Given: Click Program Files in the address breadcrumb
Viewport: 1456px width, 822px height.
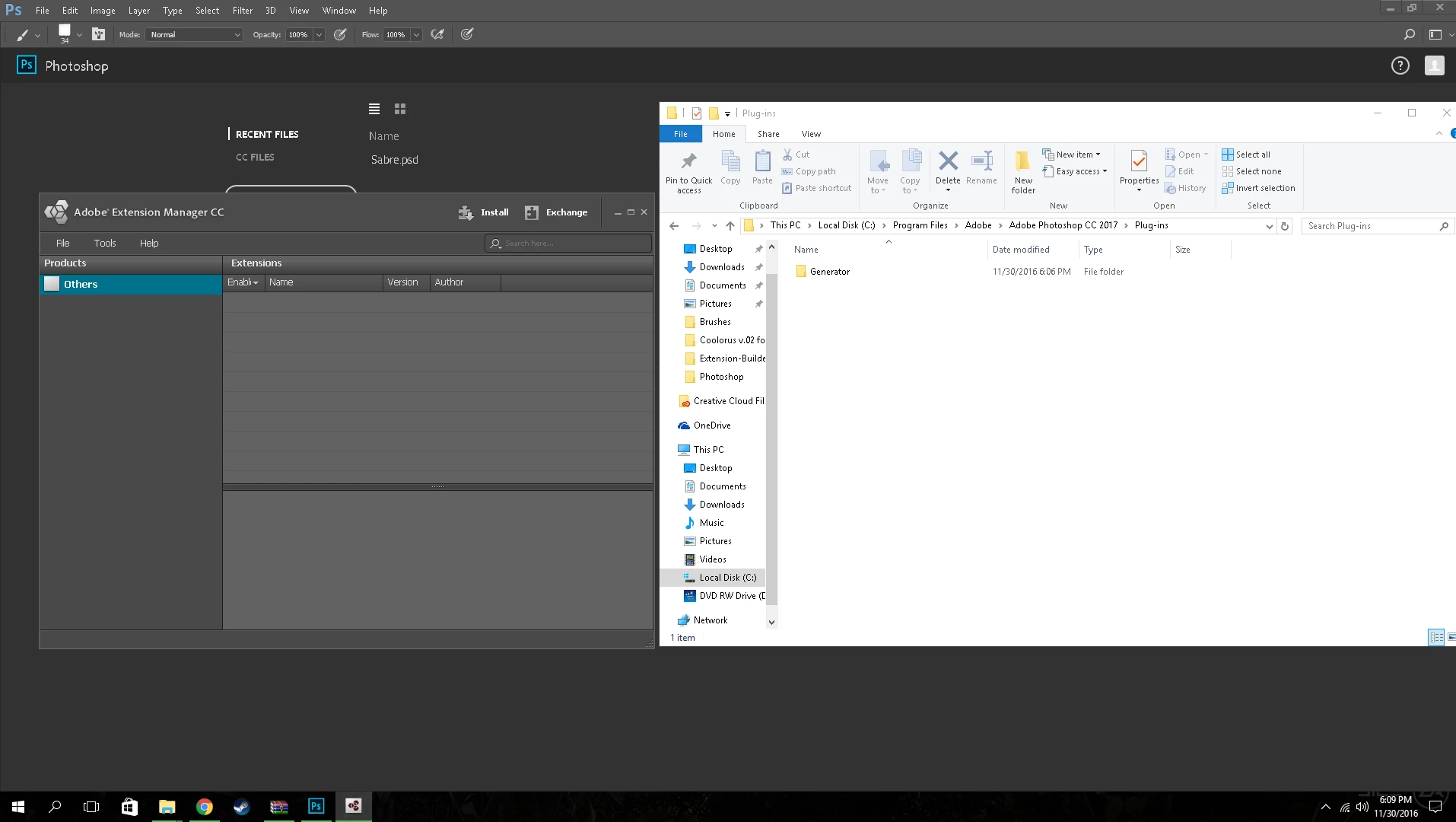Looking at the screenshot, I should [x=920, y=225].
